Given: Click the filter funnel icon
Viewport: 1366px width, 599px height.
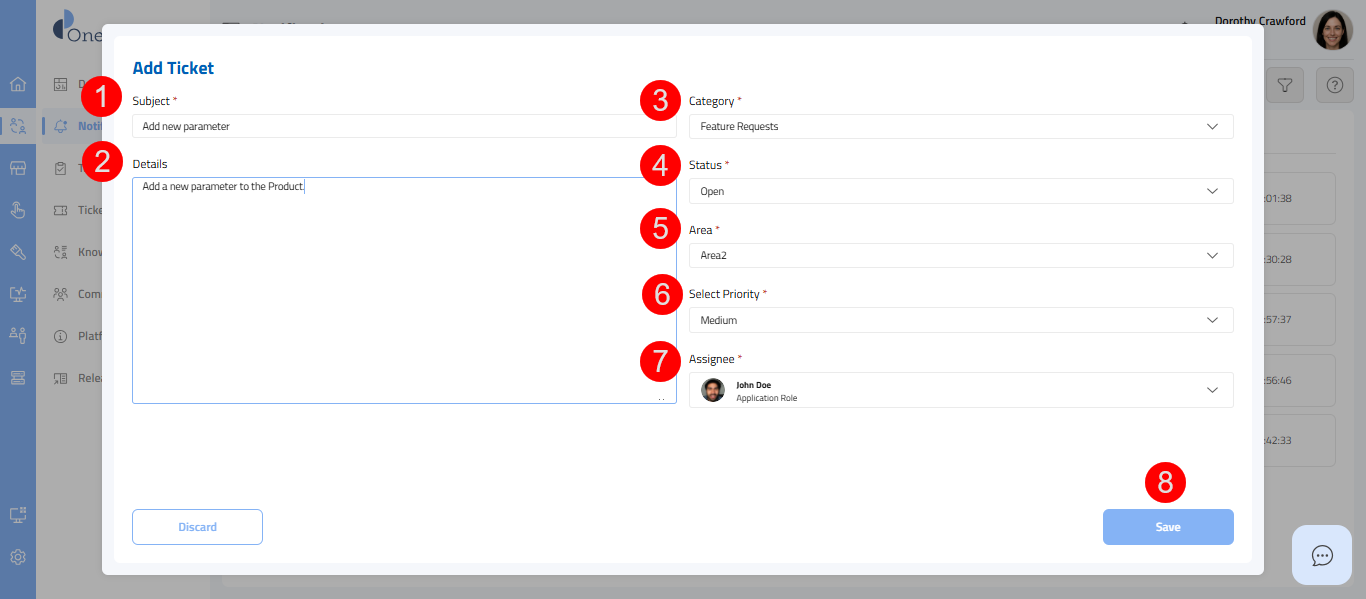Looking at the screenshot, I should point(1285,86).
